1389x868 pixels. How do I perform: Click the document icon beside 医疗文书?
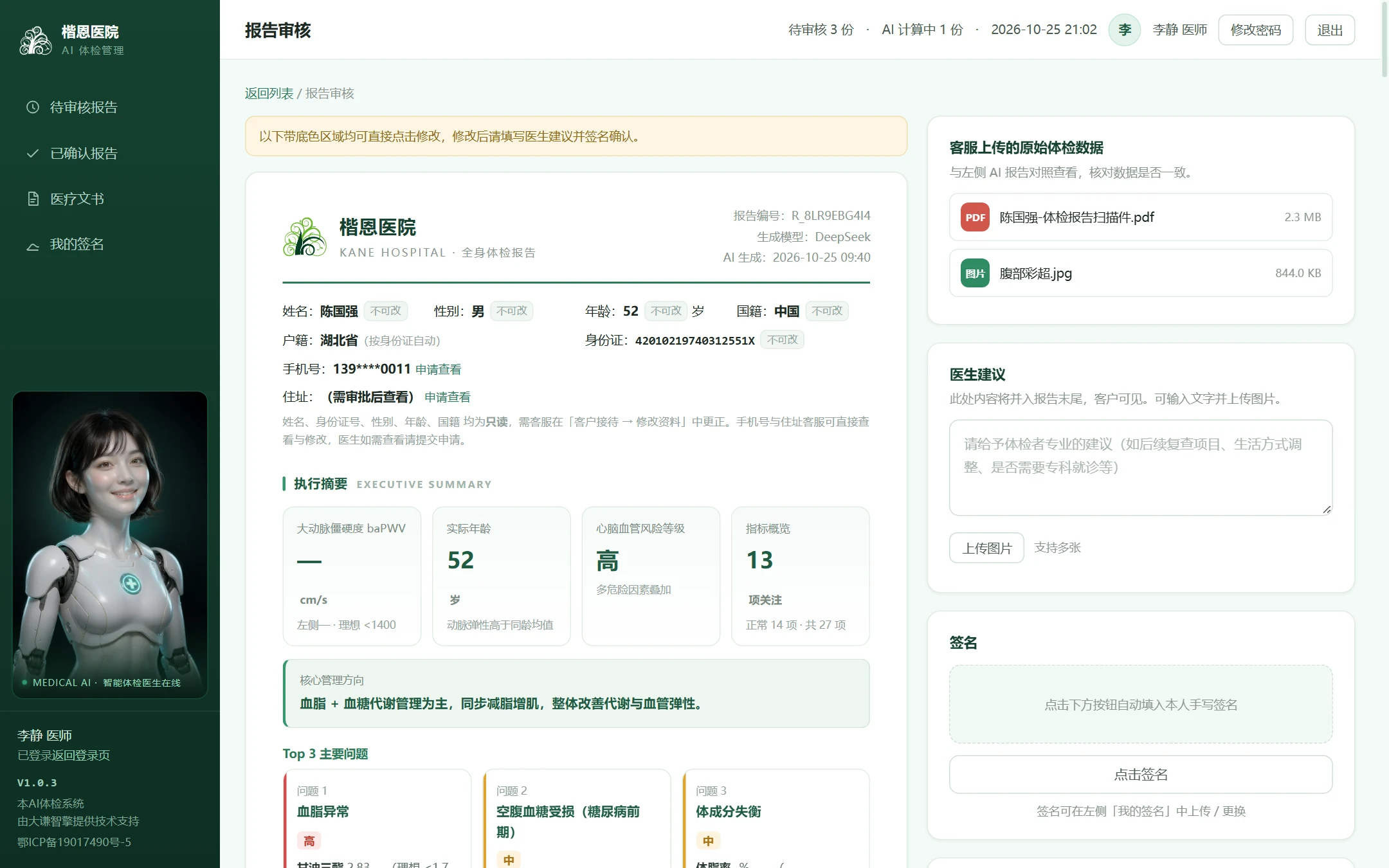point(33,199)
